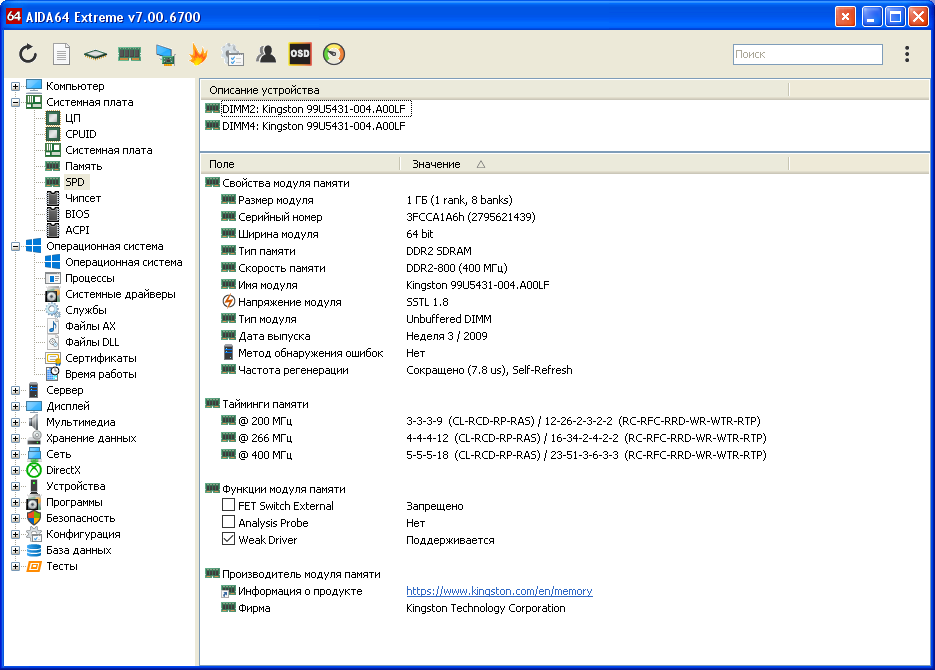
Task: Expand the Компьютер tree node
Action: click(x=16, y=86)
